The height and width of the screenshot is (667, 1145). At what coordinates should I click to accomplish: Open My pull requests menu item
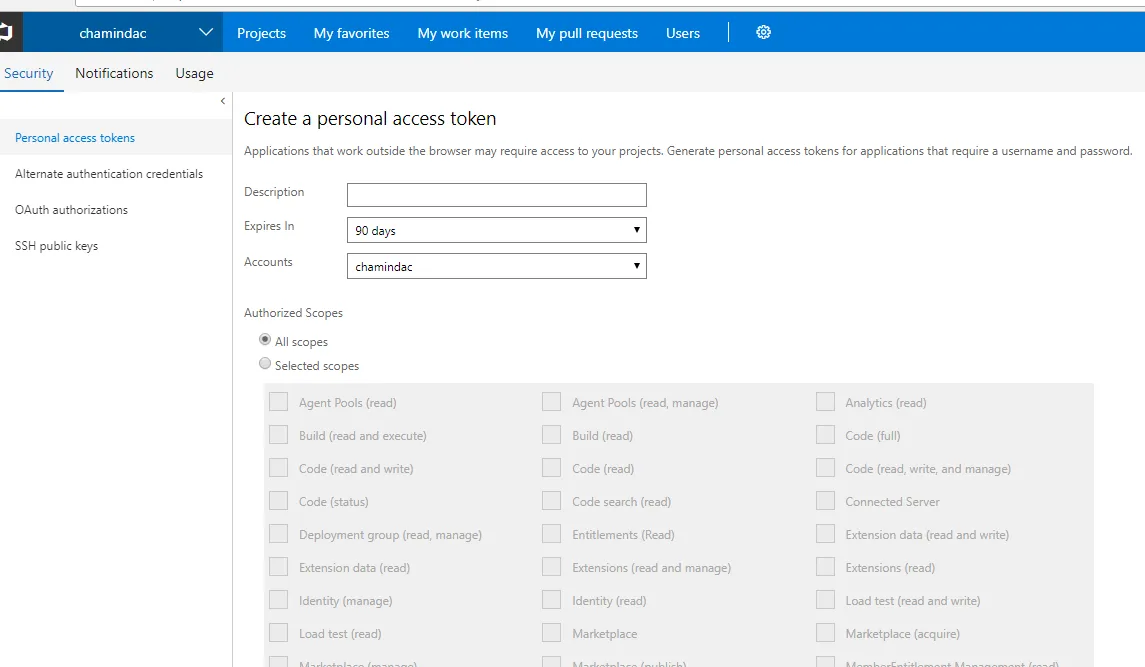586,33
